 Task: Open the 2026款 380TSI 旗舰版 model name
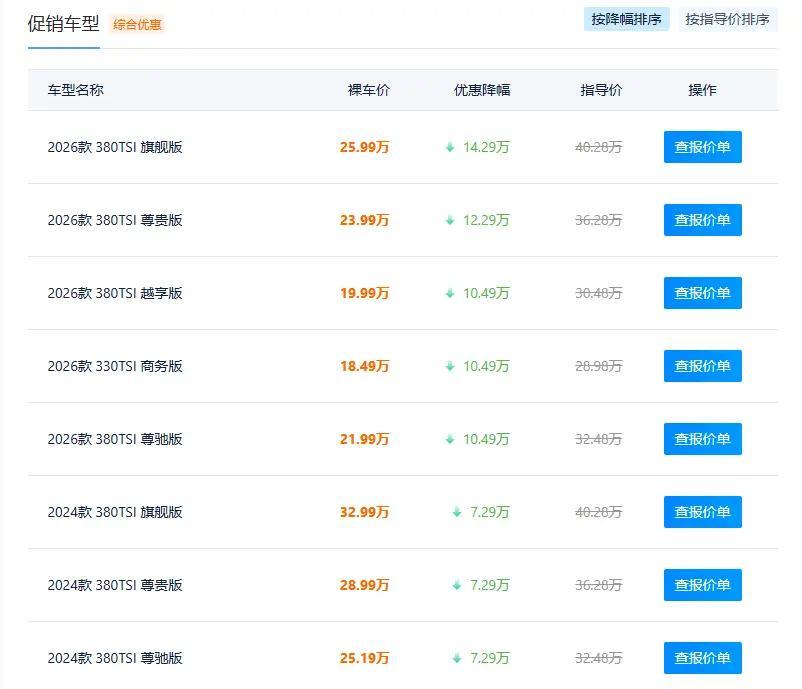(x=115, y=147)
